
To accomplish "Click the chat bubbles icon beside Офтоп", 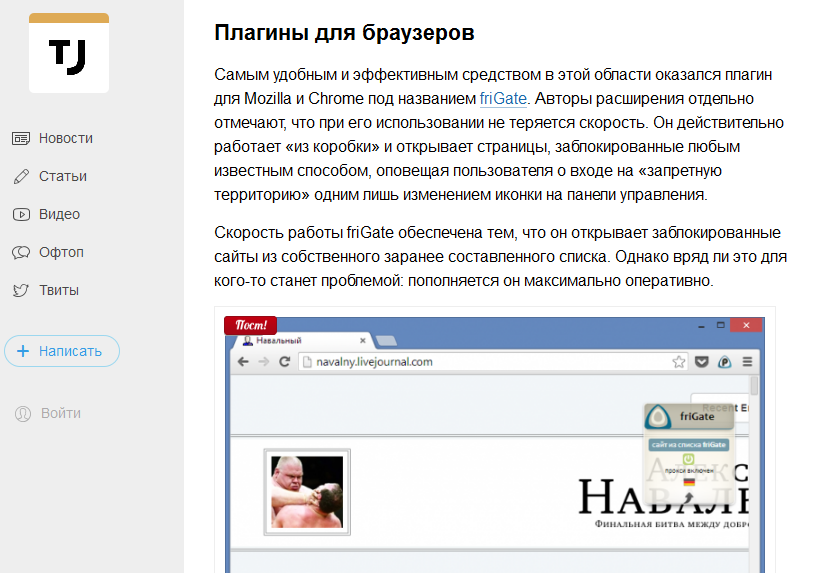I will pos(21,252).
